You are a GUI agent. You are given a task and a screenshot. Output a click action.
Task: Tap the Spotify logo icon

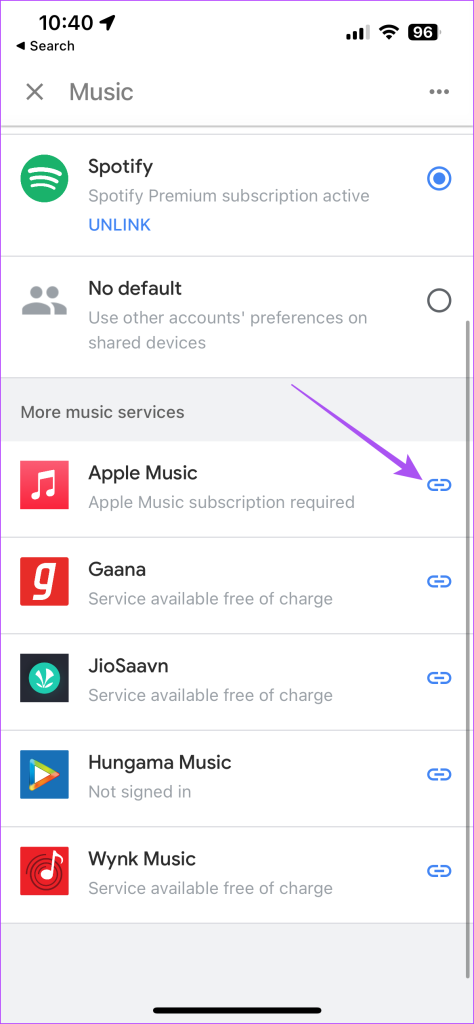pos(44,178)
